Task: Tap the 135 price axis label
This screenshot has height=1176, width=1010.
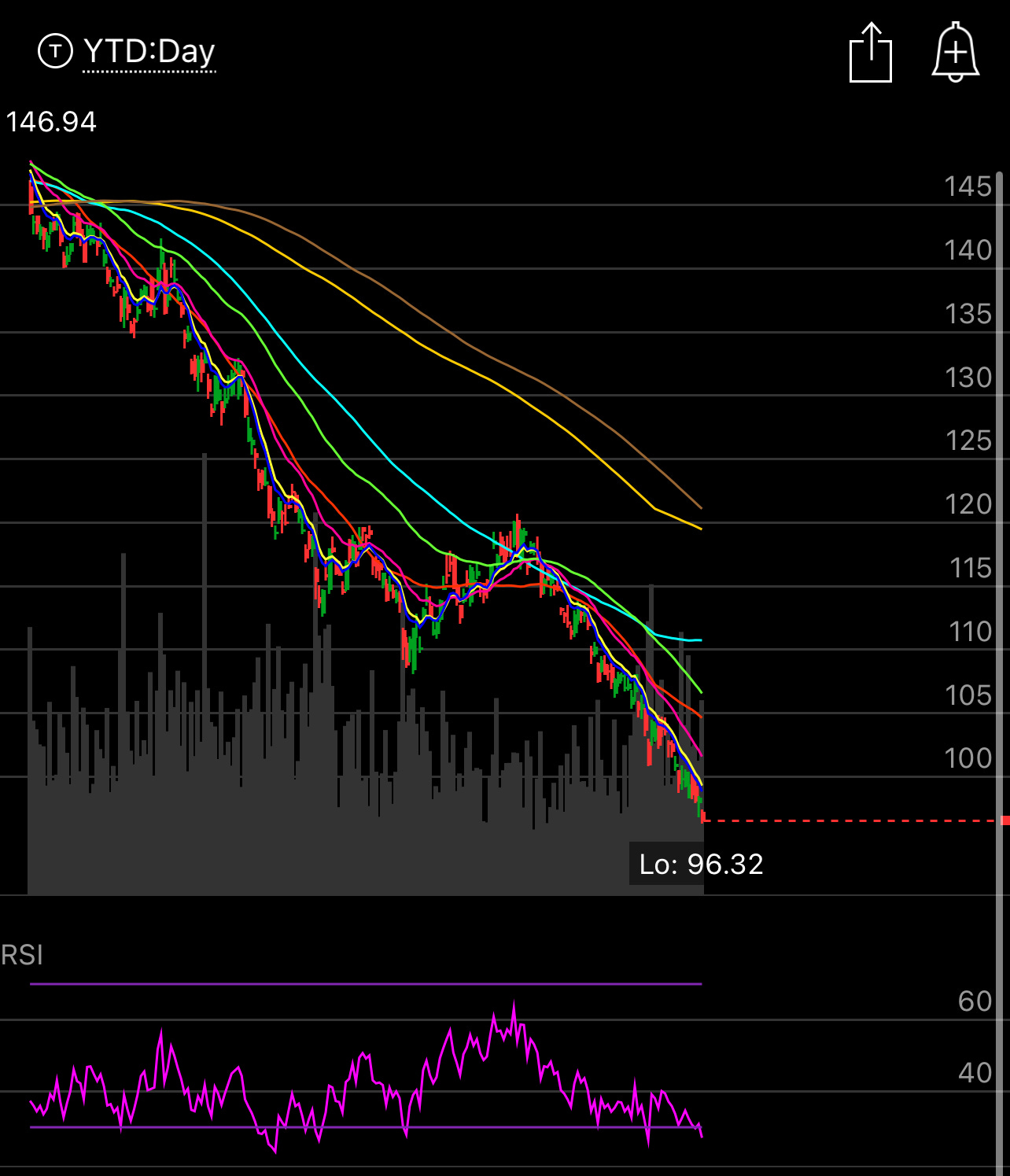Action: 968,314
